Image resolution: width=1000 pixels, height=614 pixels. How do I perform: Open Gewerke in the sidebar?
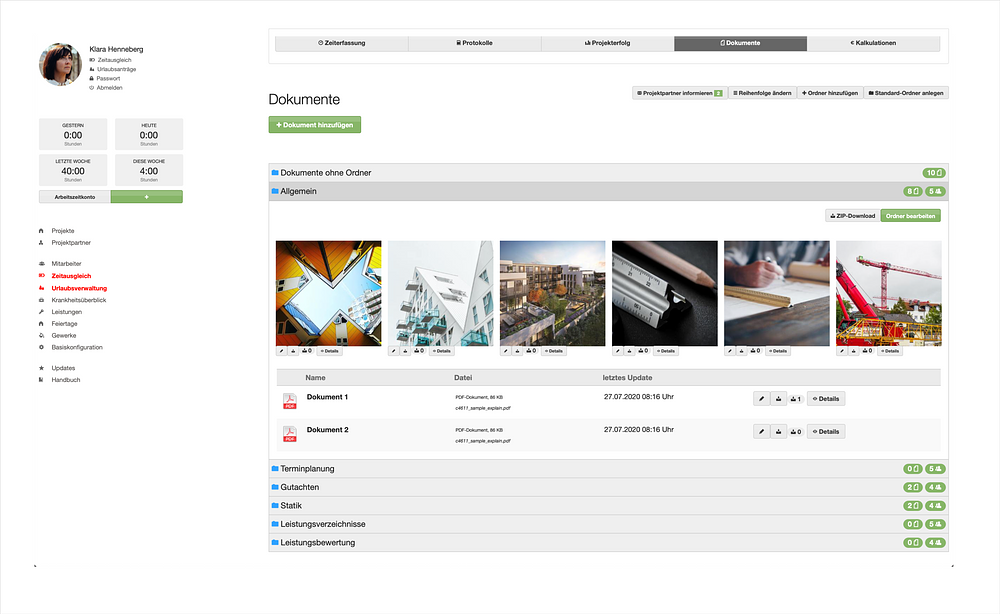[64, 335]
